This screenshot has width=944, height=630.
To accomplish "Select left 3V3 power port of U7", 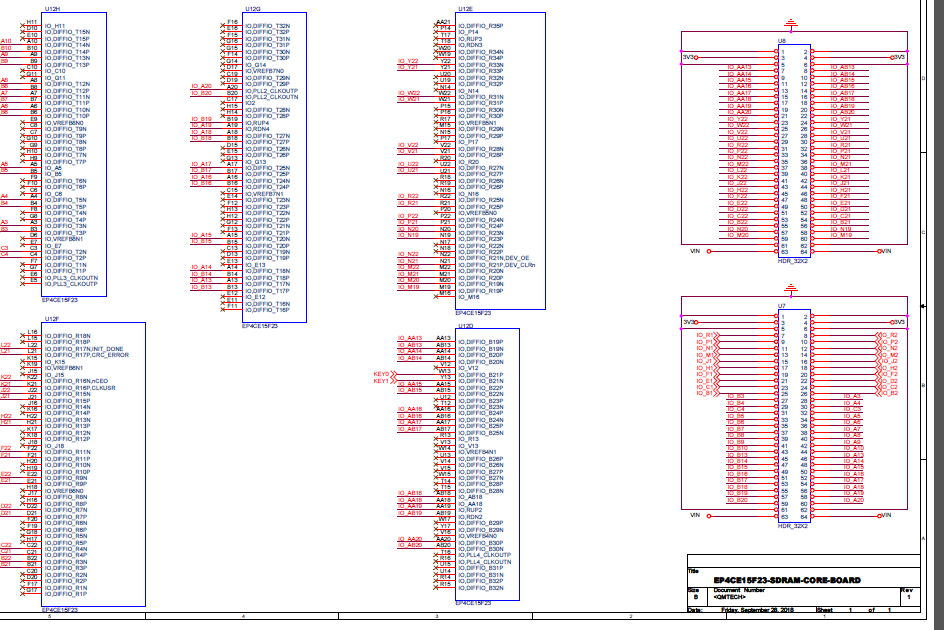I will pos(690,322).
